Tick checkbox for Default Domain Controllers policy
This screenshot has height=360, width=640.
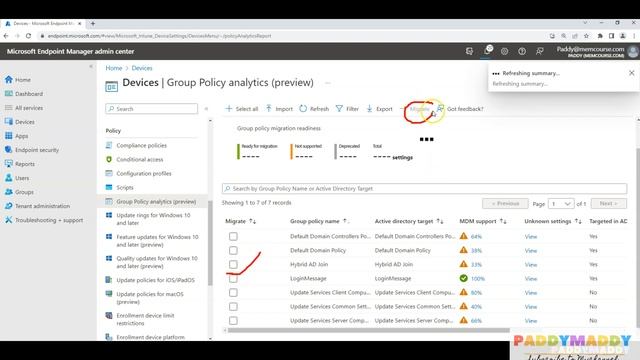(233, 236)
